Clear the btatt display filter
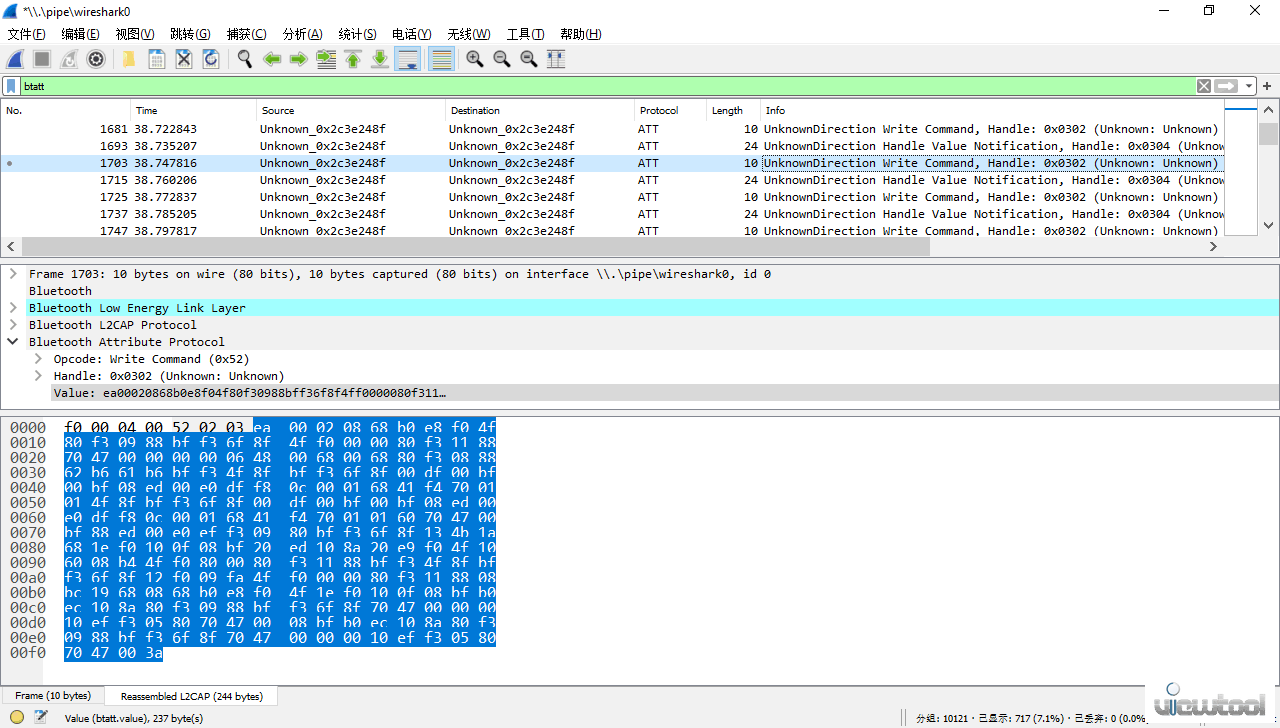The width and height of the screenshot is (1280, 728). click(1204, 86)
